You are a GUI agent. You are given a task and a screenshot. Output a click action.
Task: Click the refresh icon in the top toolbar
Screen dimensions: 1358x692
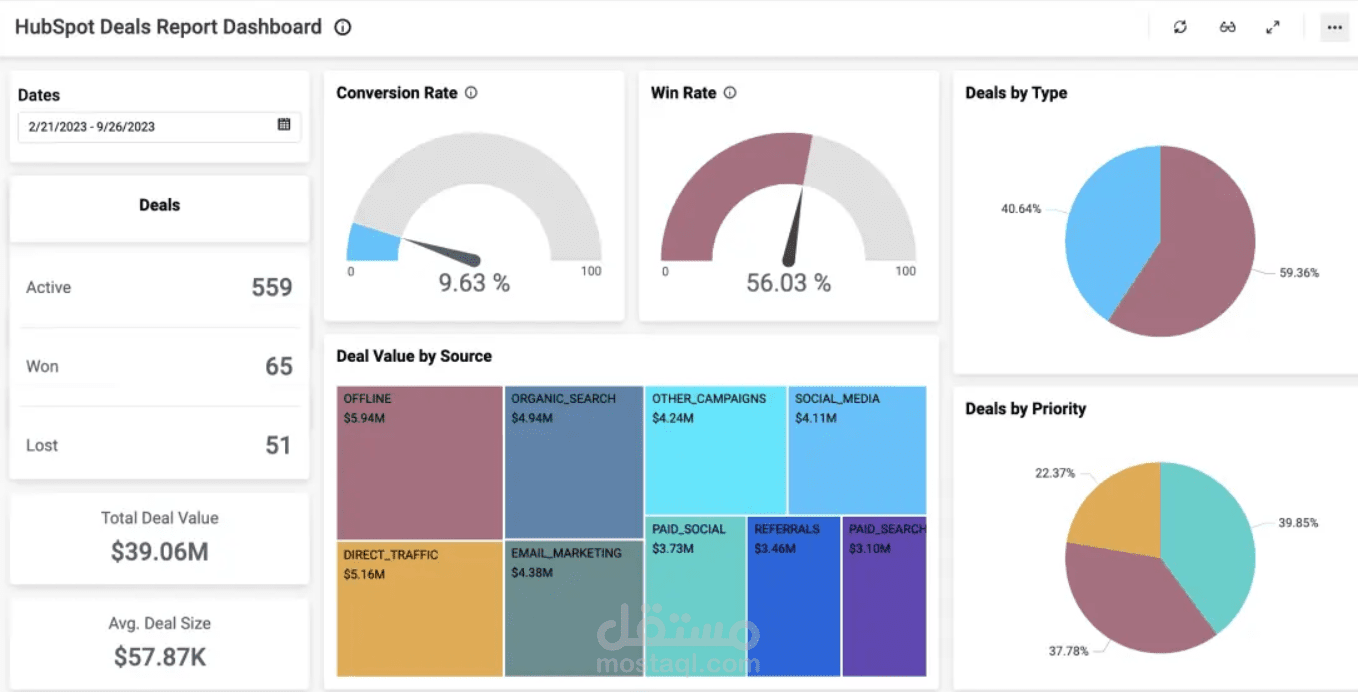1179,27
